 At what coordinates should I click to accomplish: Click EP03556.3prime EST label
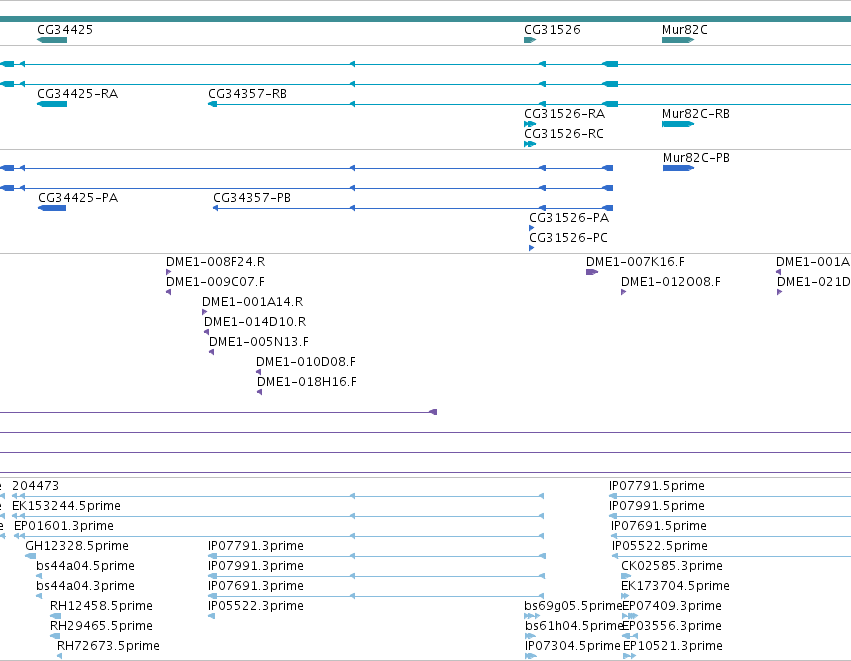(x=672, y=627)
